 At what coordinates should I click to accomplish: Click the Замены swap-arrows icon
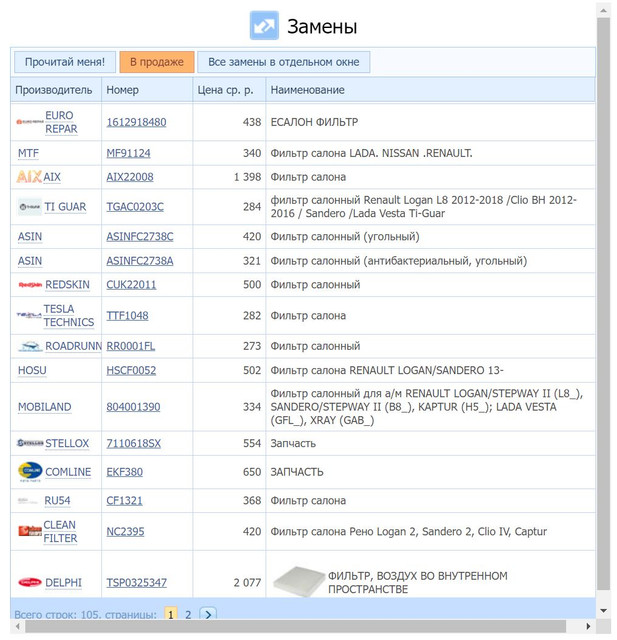[x=264, y=26]
